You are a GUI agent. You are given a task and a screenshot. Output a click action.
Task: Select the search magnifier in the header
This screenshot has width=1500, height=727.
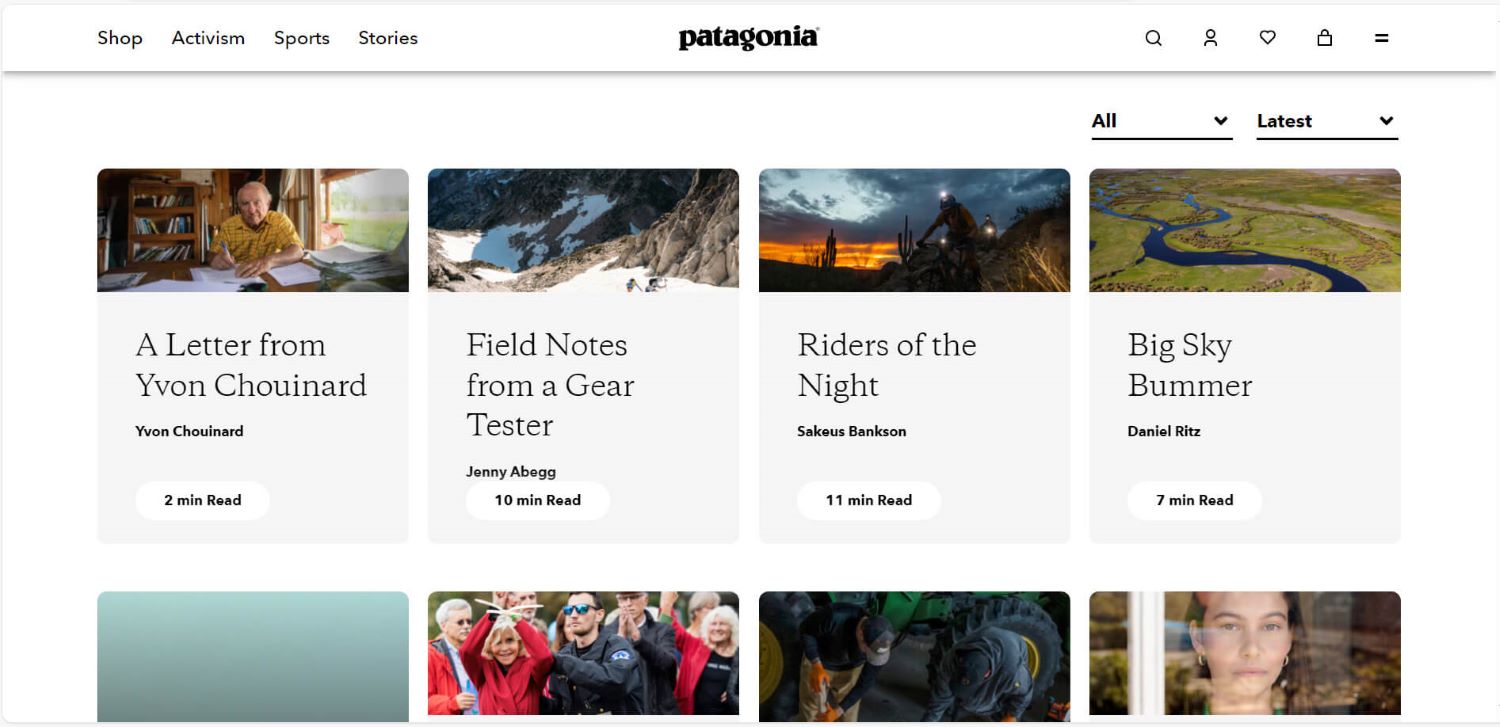point(1153,37)
